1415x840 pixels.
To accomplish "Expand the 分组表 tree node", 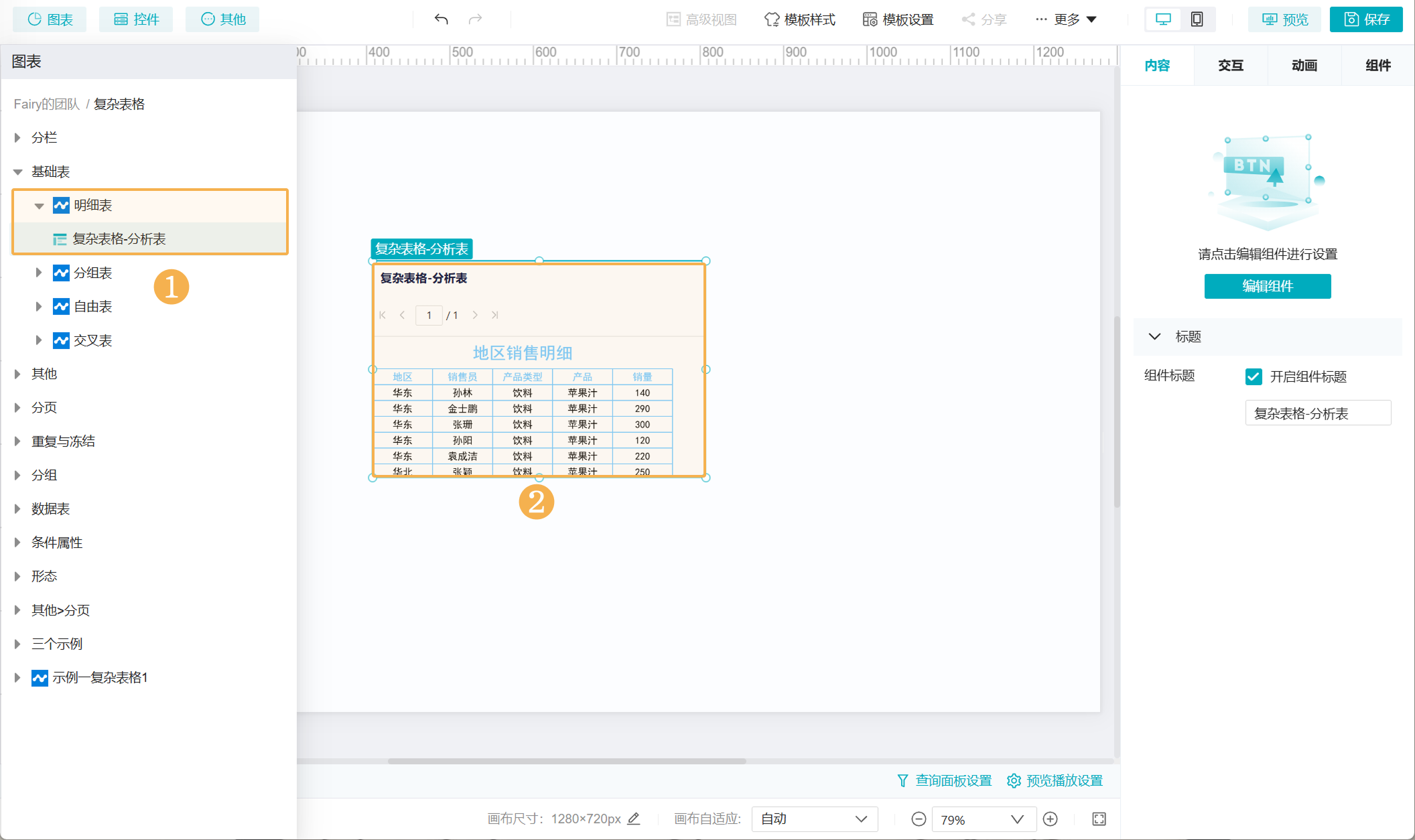I will pyautogui.click(x=38, y=273).
